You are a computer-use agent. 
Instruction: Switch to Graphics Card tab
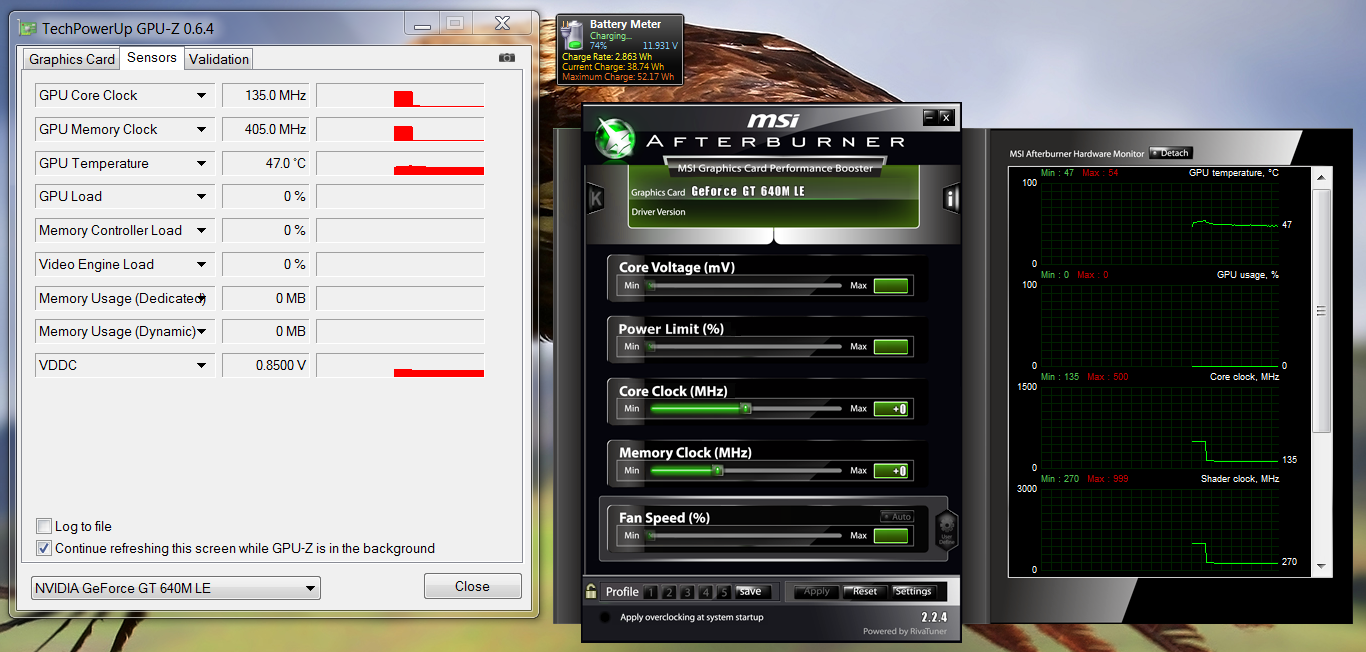coord(72,59)
